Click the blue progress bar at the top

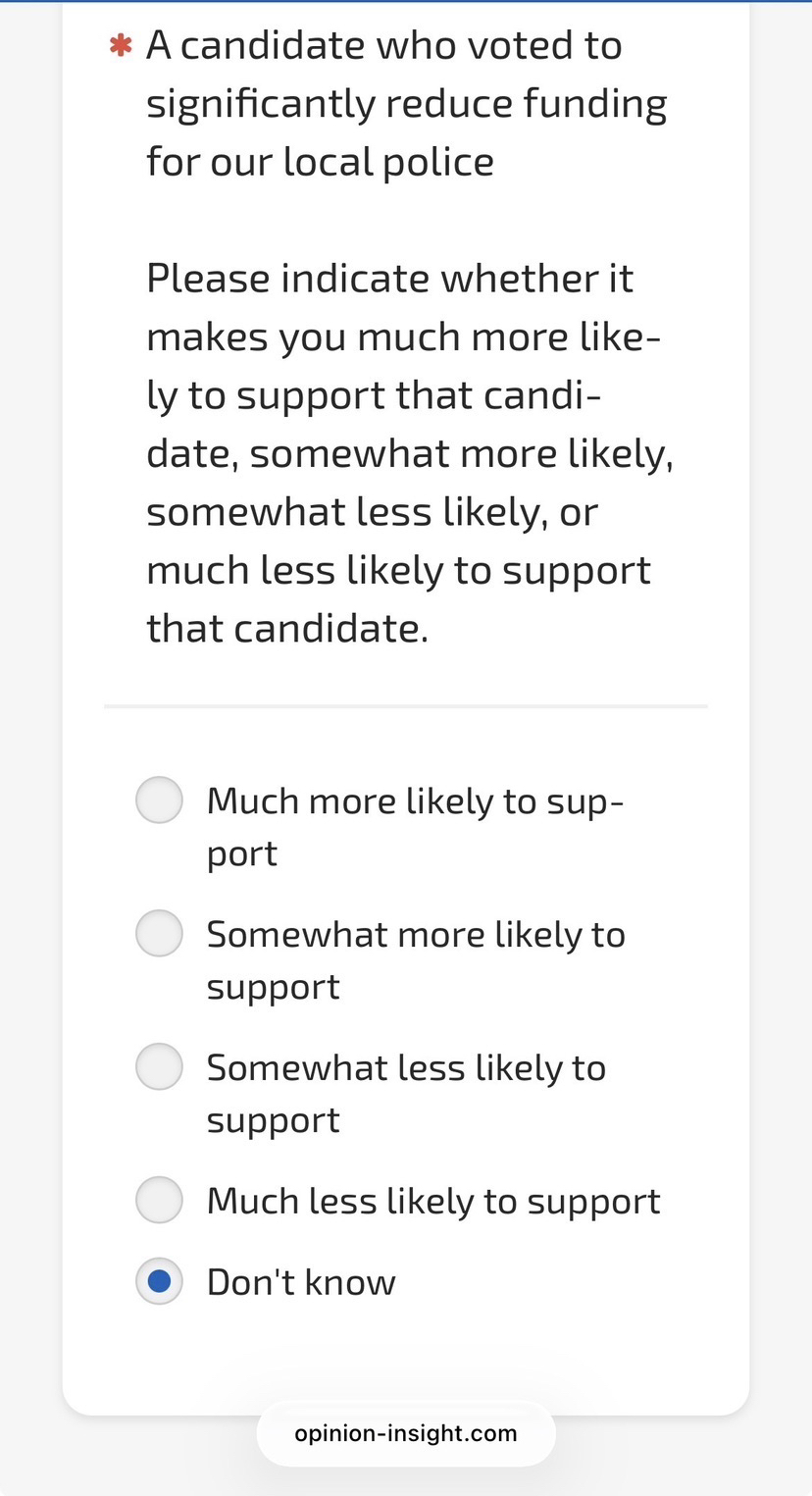point(406,2)
